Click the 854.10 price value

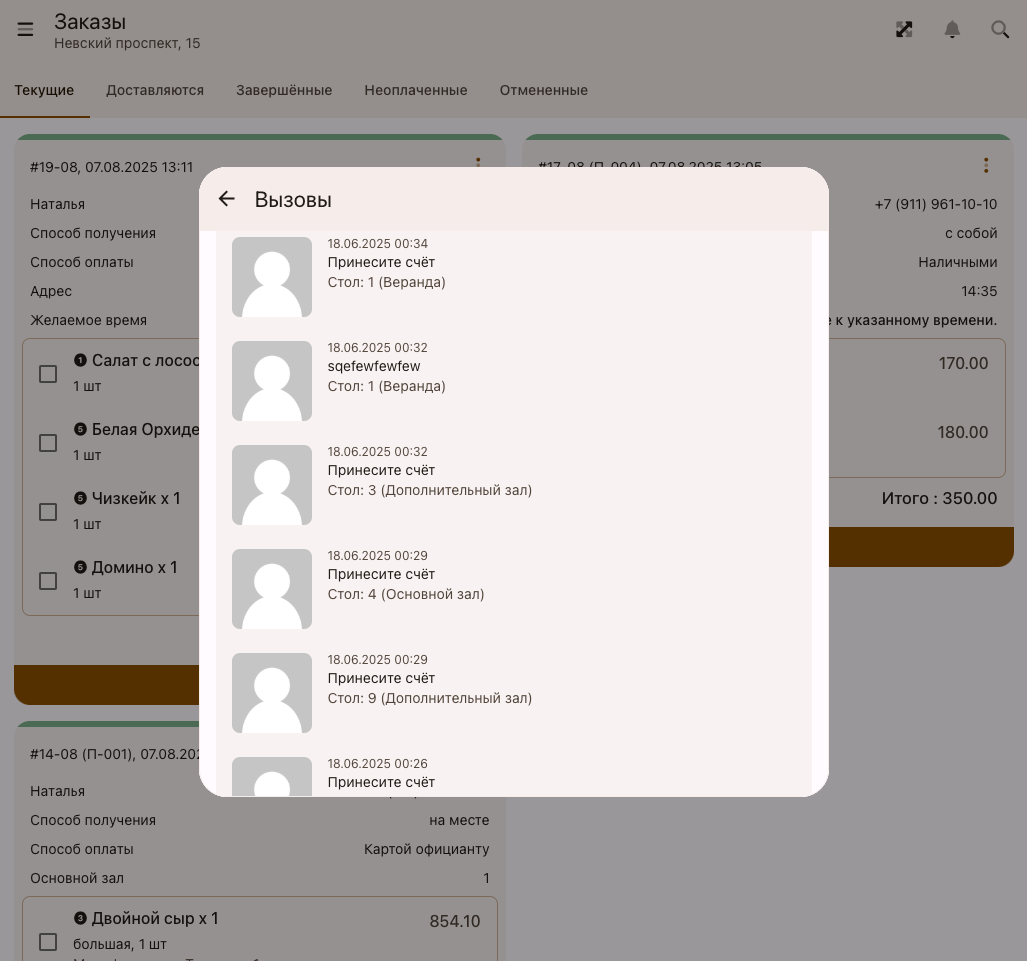pos(455,921)
